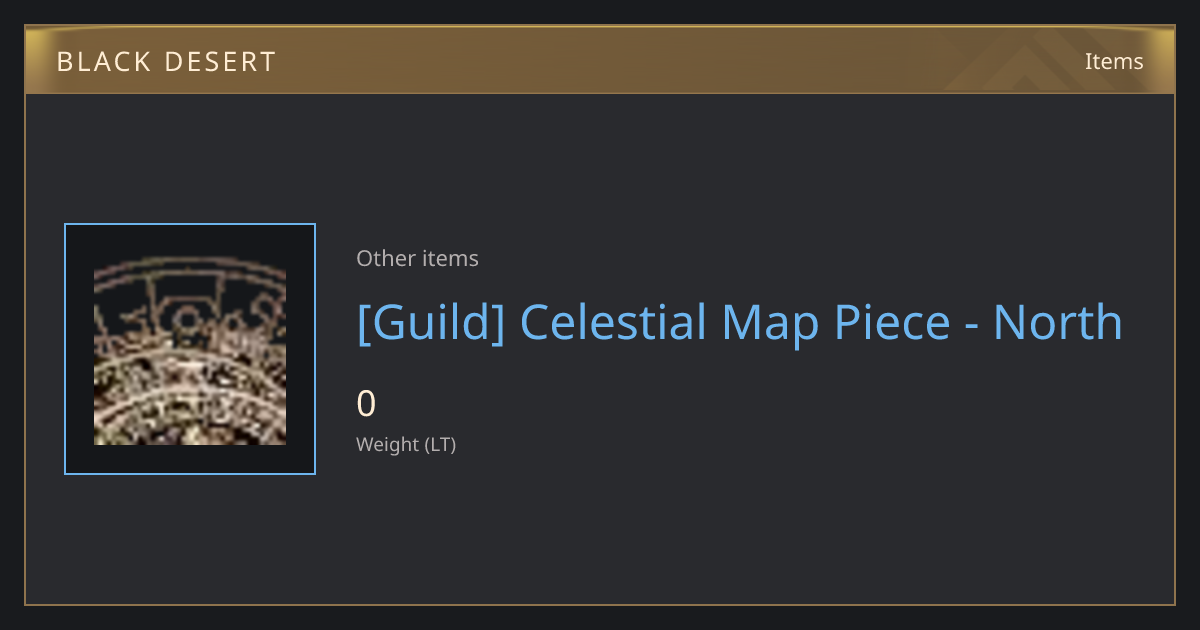The image size is (1200, 630).
Task: Open the Items section link
Action: (1114, 61)
